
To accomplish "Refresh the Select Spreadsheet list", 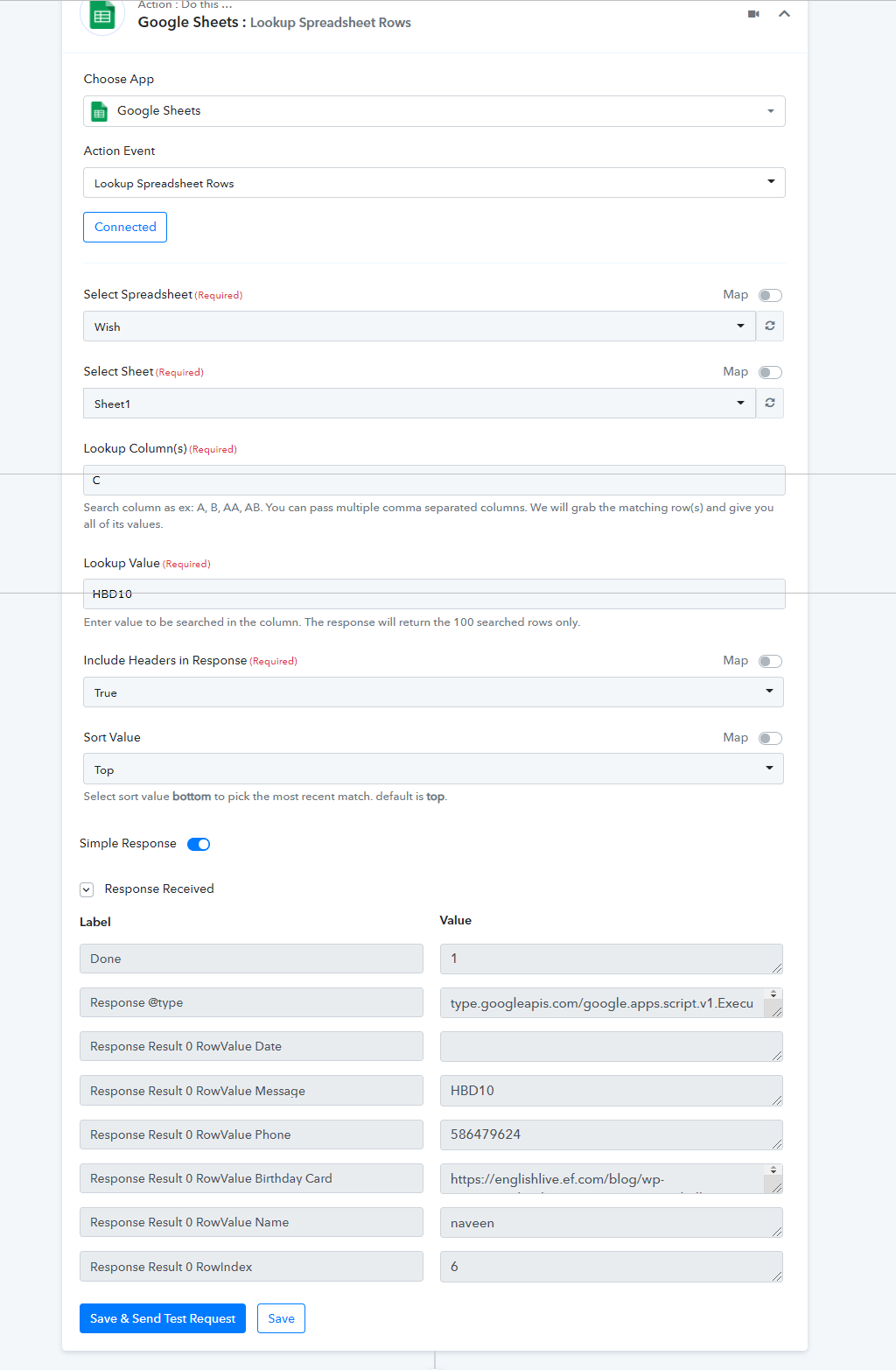I will tap(770, 326).
